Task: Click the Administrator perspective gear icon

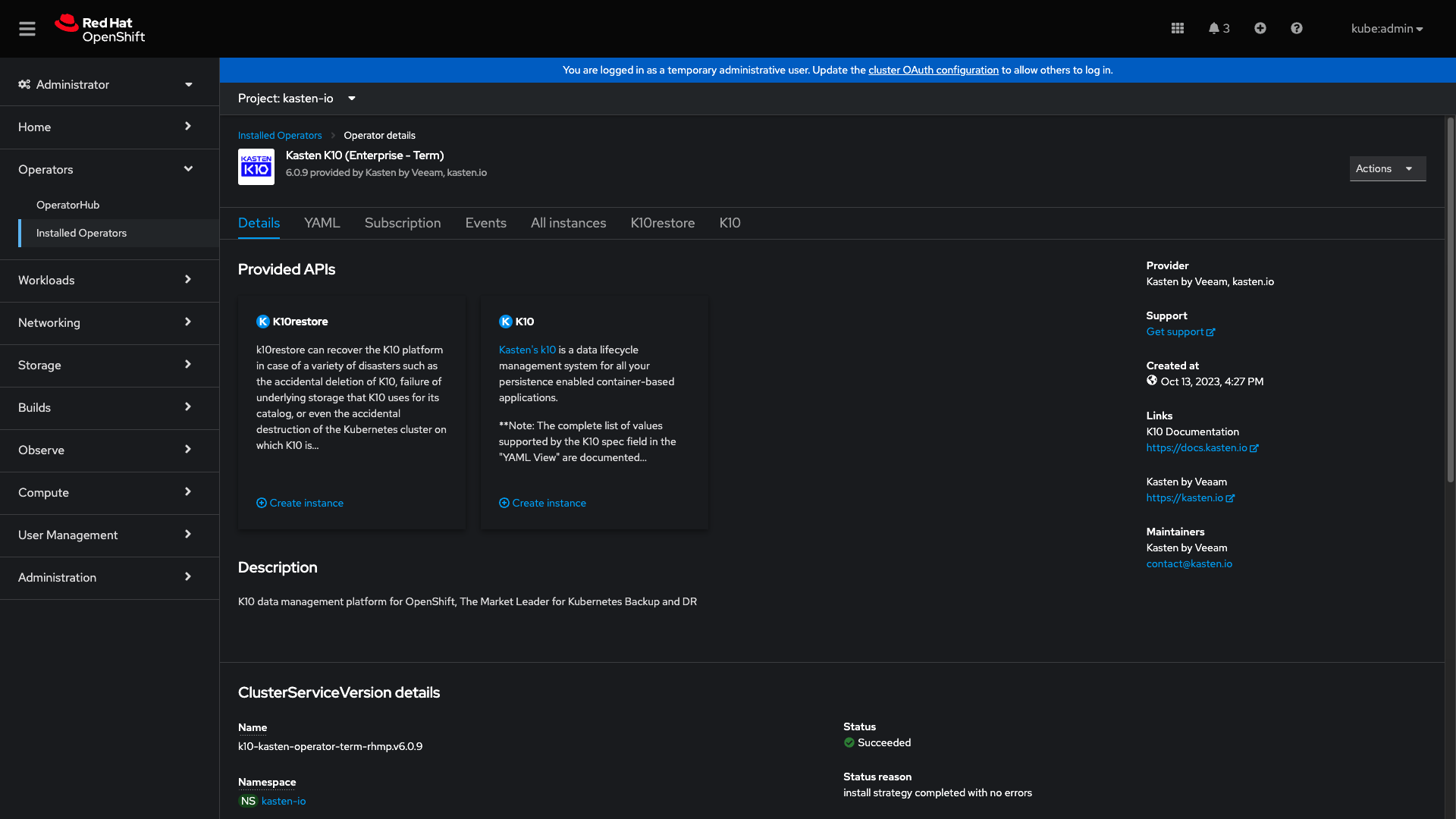Action: [x=24, y=84]
